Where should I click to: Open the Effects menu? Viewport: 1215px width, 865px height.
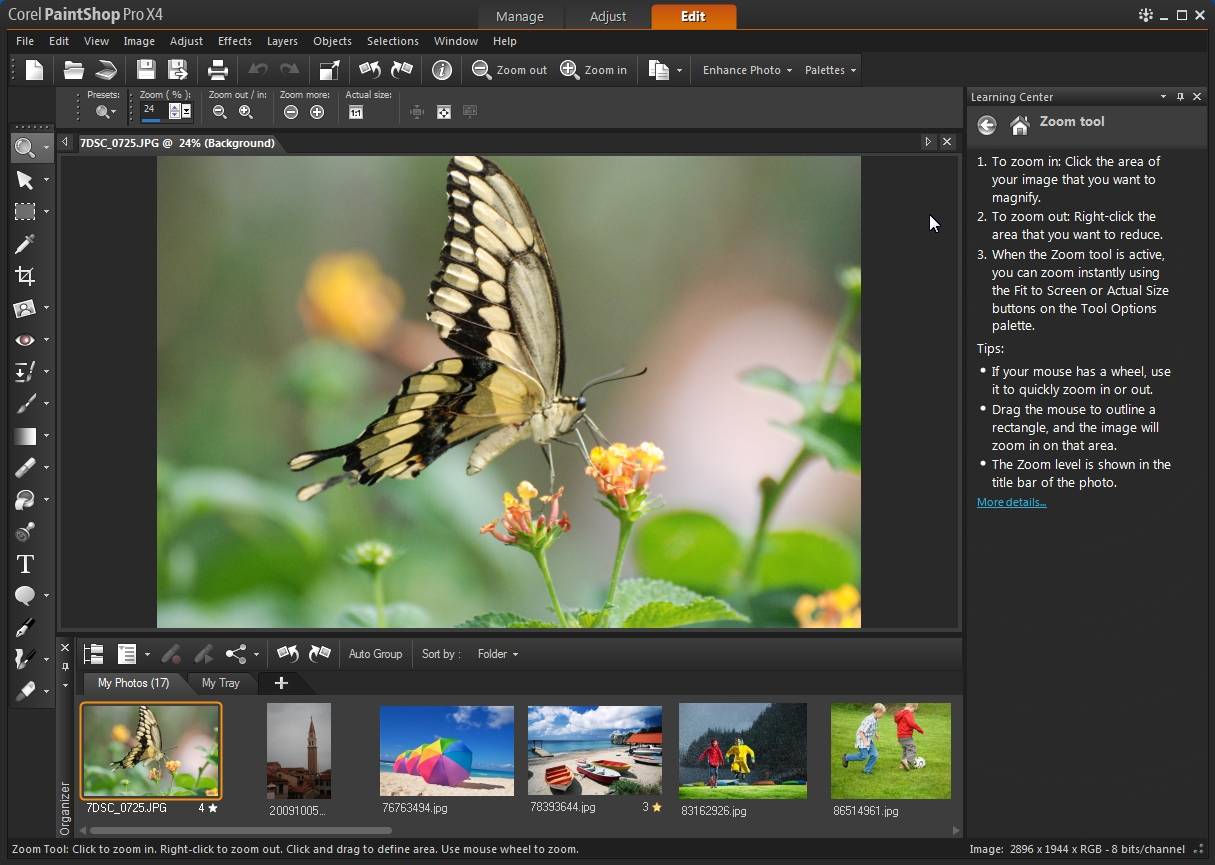pos(234,41)
